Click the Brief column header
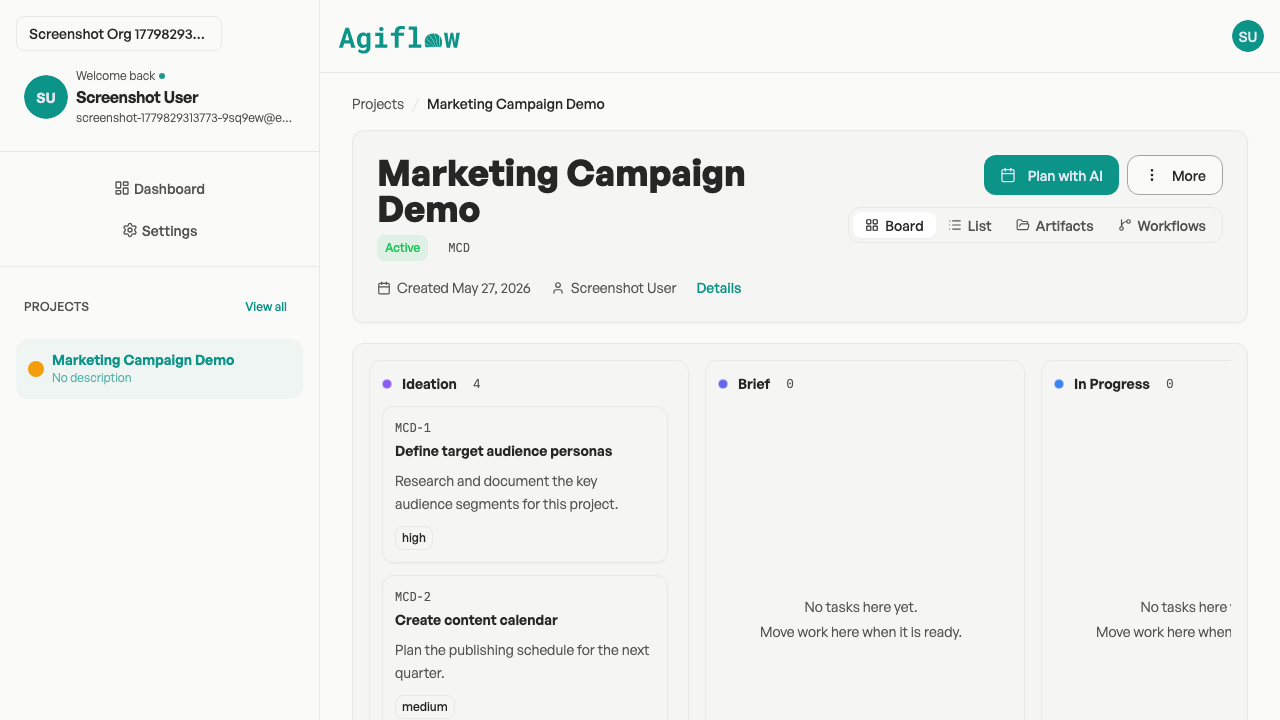Image resolution: width=1280 pixels, height=720 pixels. [x=754, y=384]
